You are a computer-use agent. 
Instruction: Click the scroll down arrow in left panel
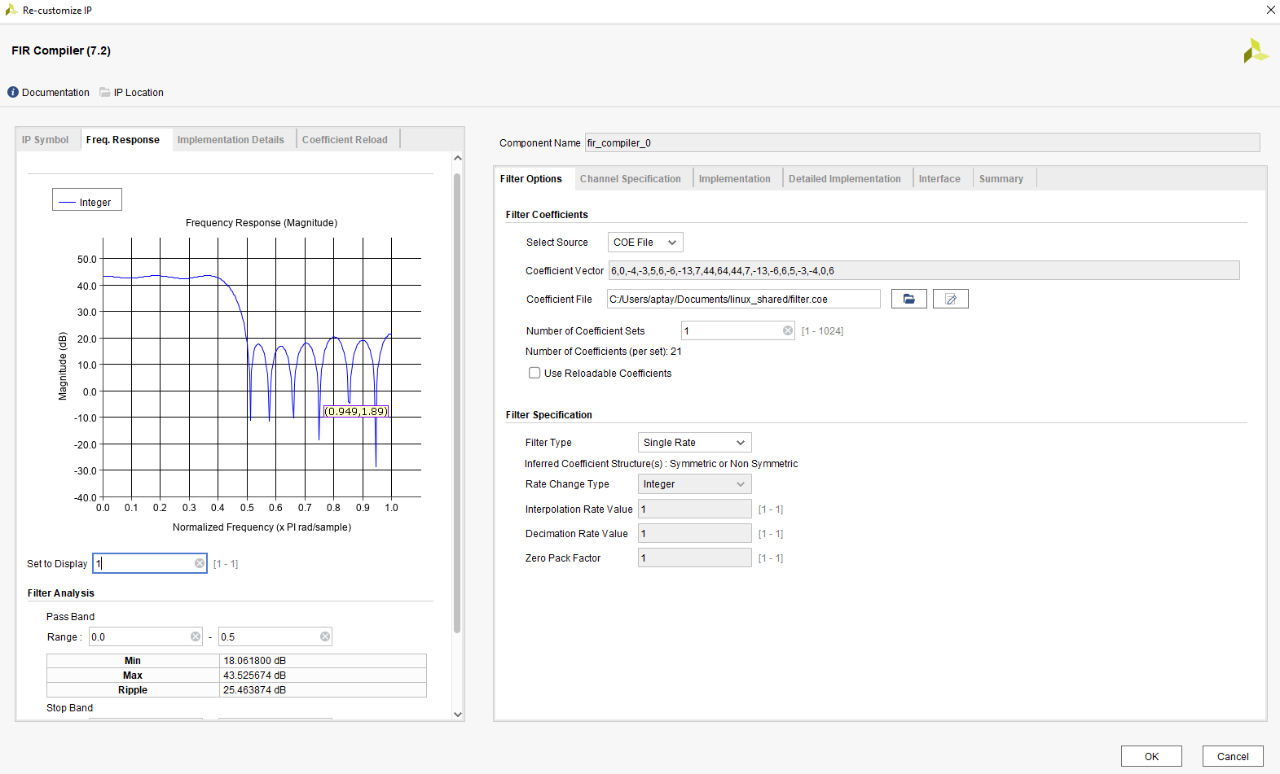(x=458, y=714)
